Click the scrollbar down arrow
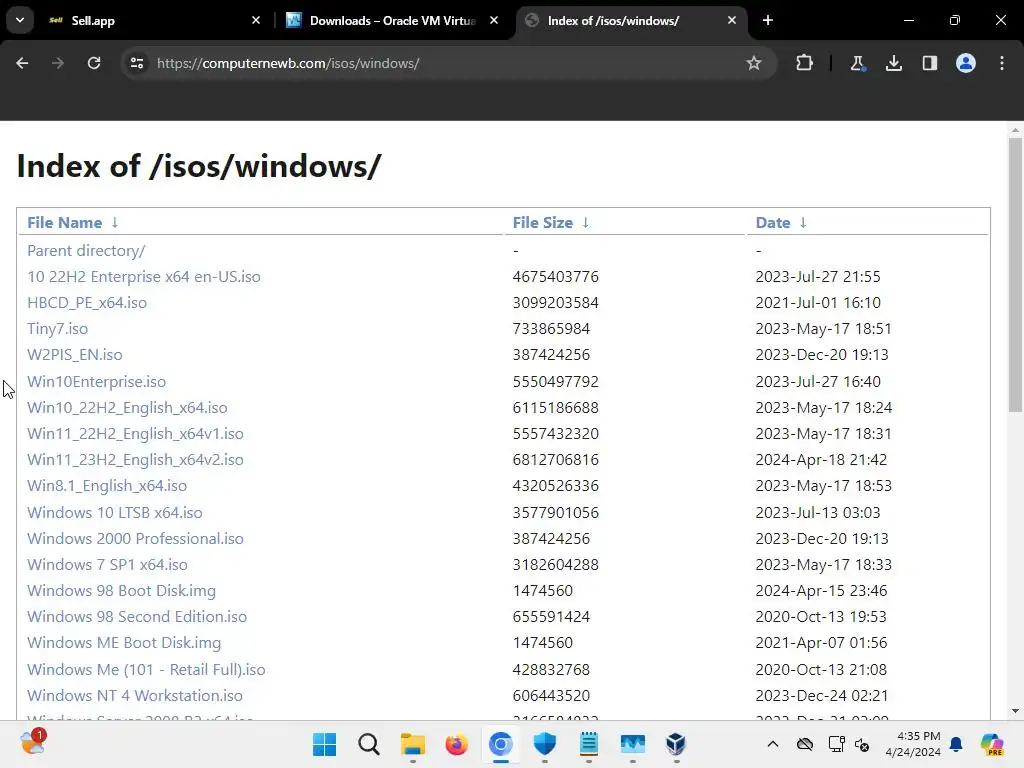Screen dimensions: 1024x768 (x=1015, y=711)
